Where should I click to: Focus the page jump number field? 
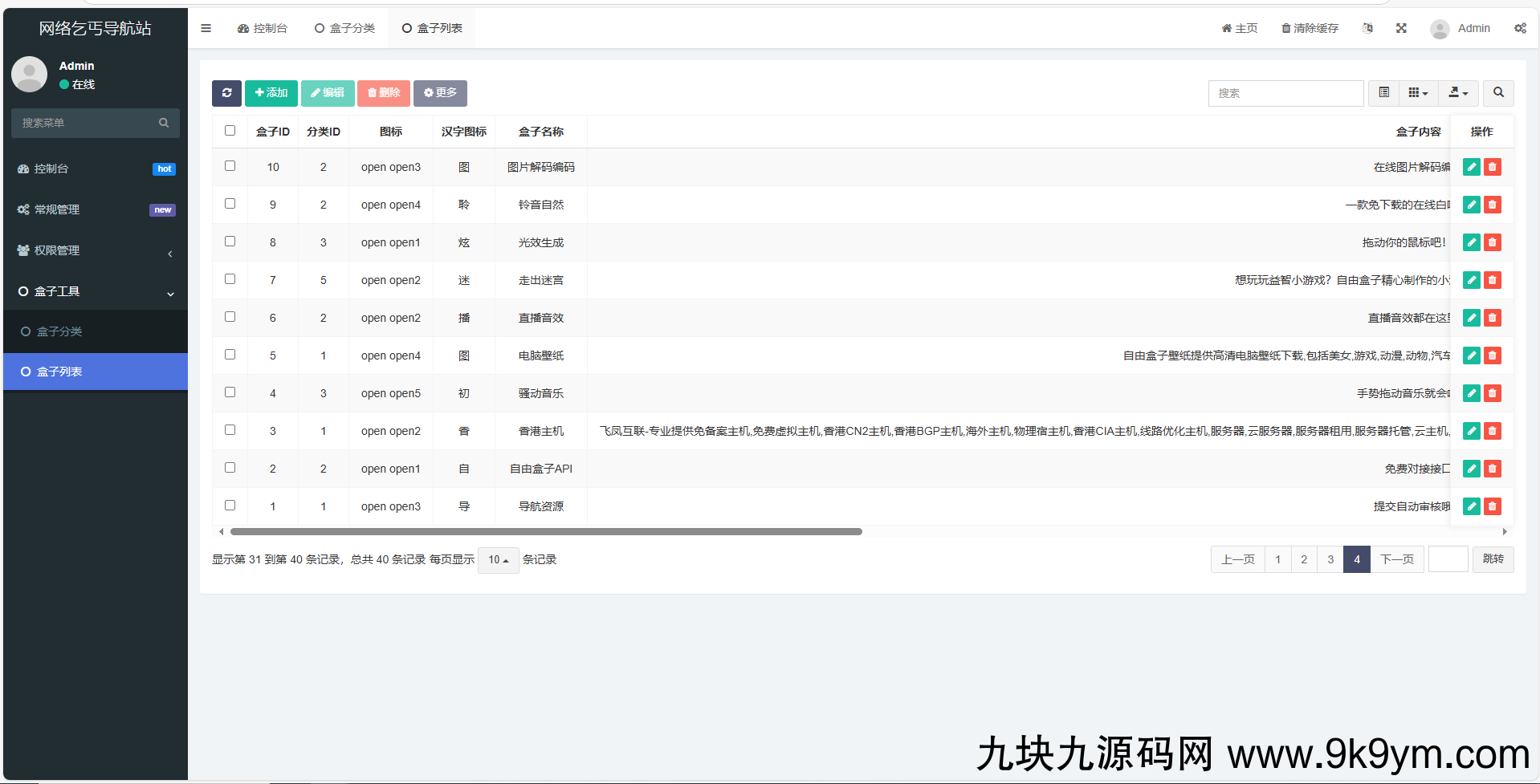pyautogui.click(x=1448, y=559)
